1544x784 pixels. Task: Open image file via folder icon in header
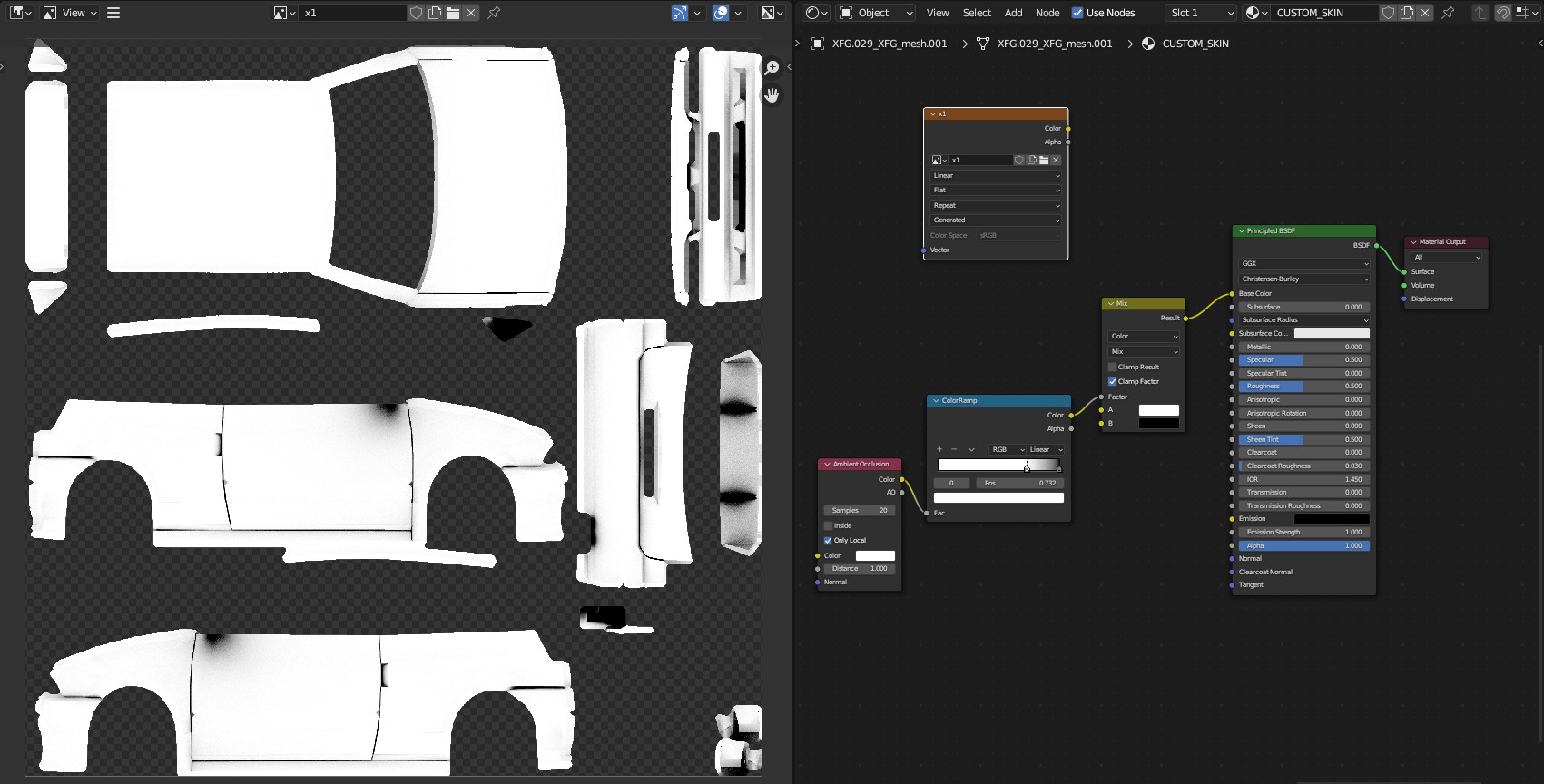pos(453,13)
